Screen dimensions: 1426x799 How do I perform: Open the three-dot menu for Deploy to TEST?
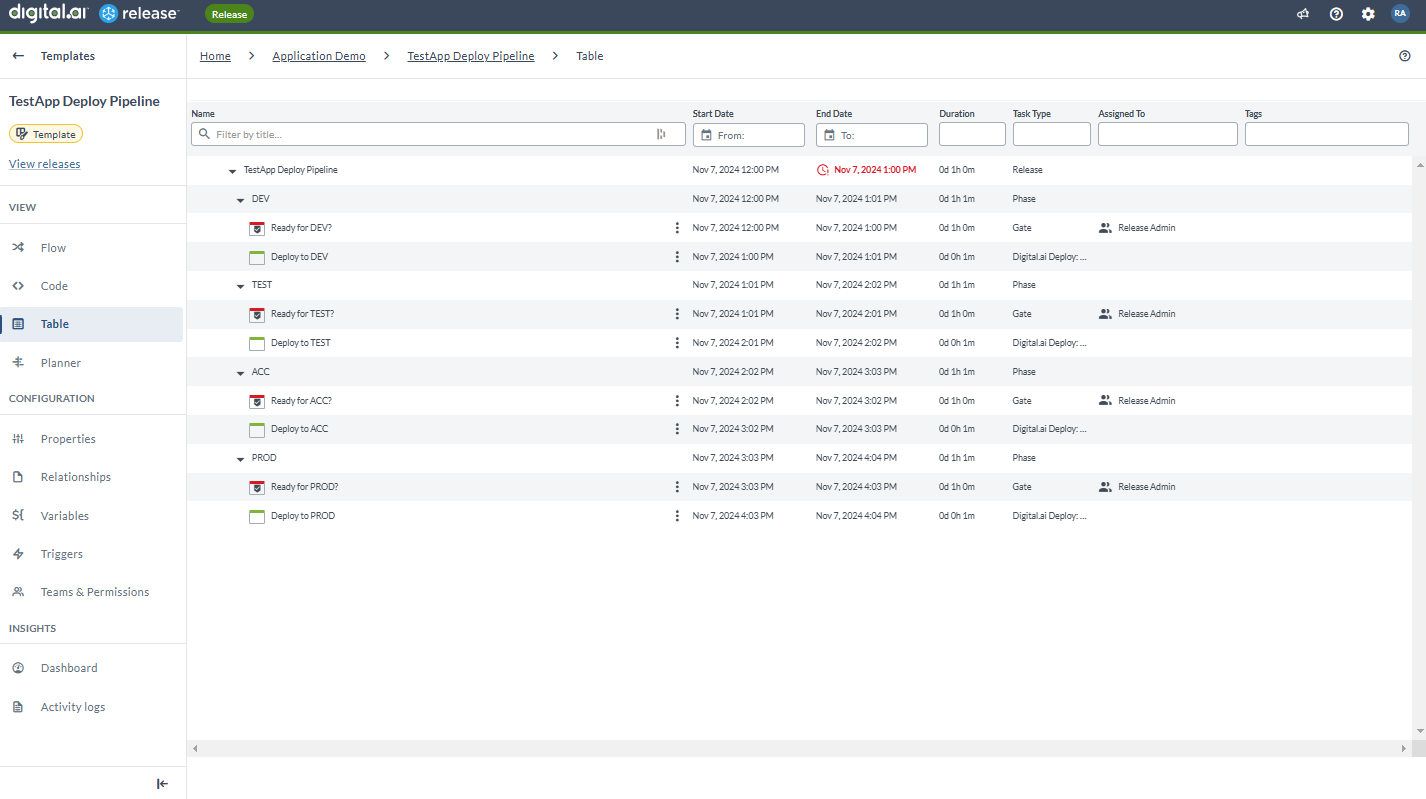[x=677, y=343]
